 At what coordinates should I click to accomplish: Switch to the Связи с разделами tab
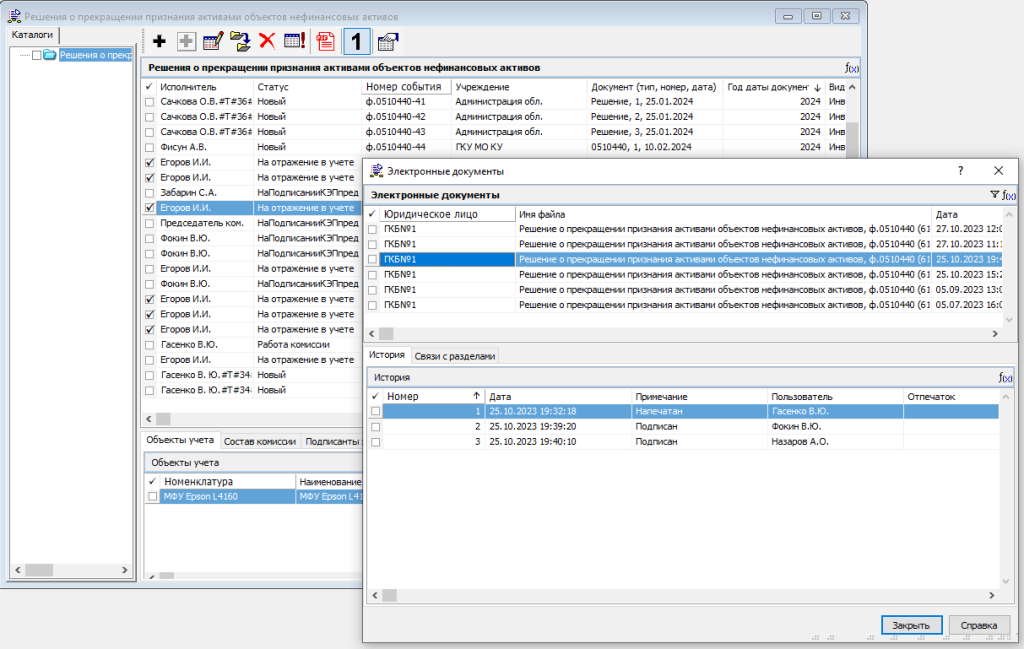455,356
